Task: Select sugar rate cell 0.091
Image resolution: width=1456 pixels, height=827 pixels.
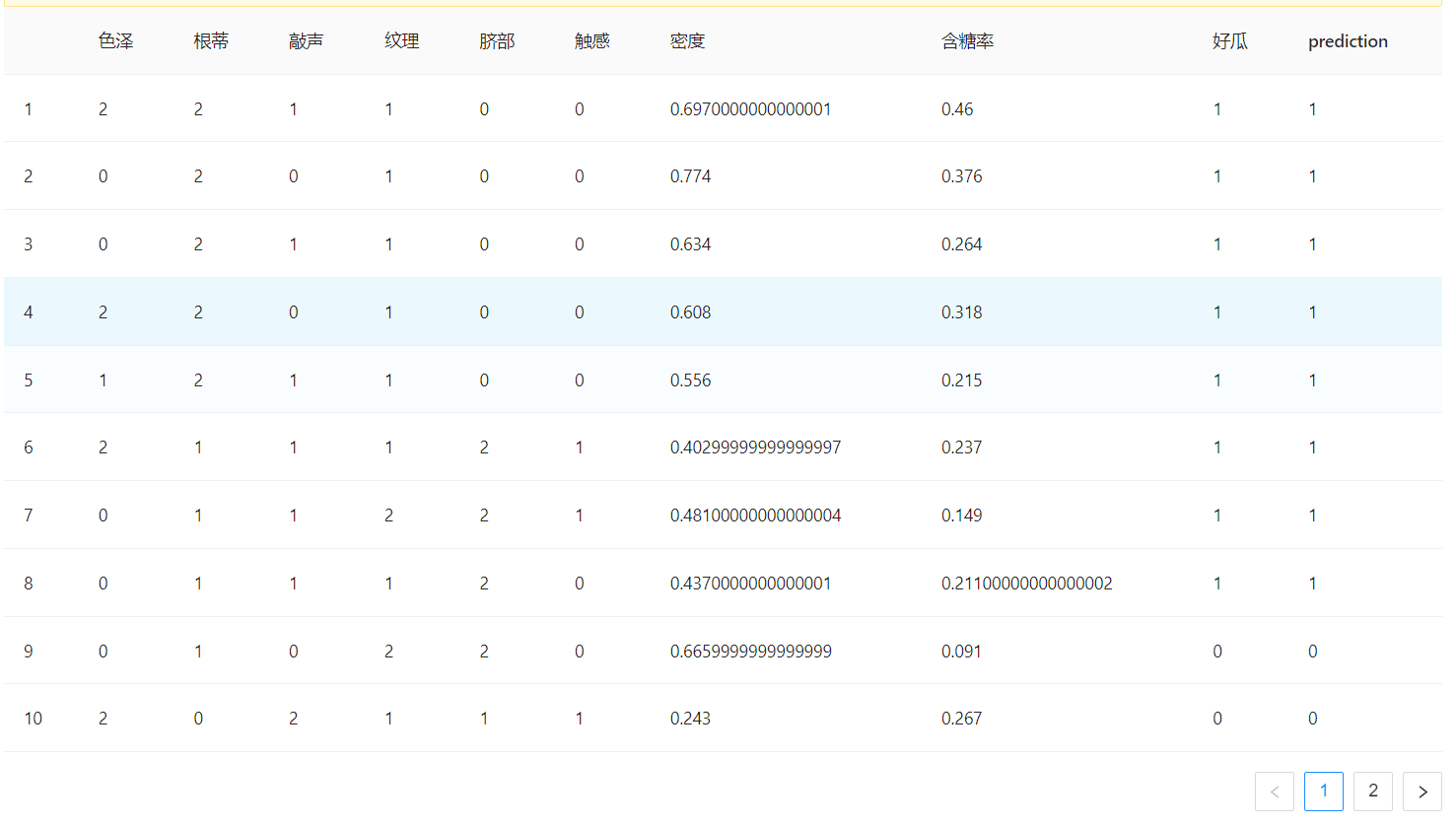Action: click(x=961, y=652)
